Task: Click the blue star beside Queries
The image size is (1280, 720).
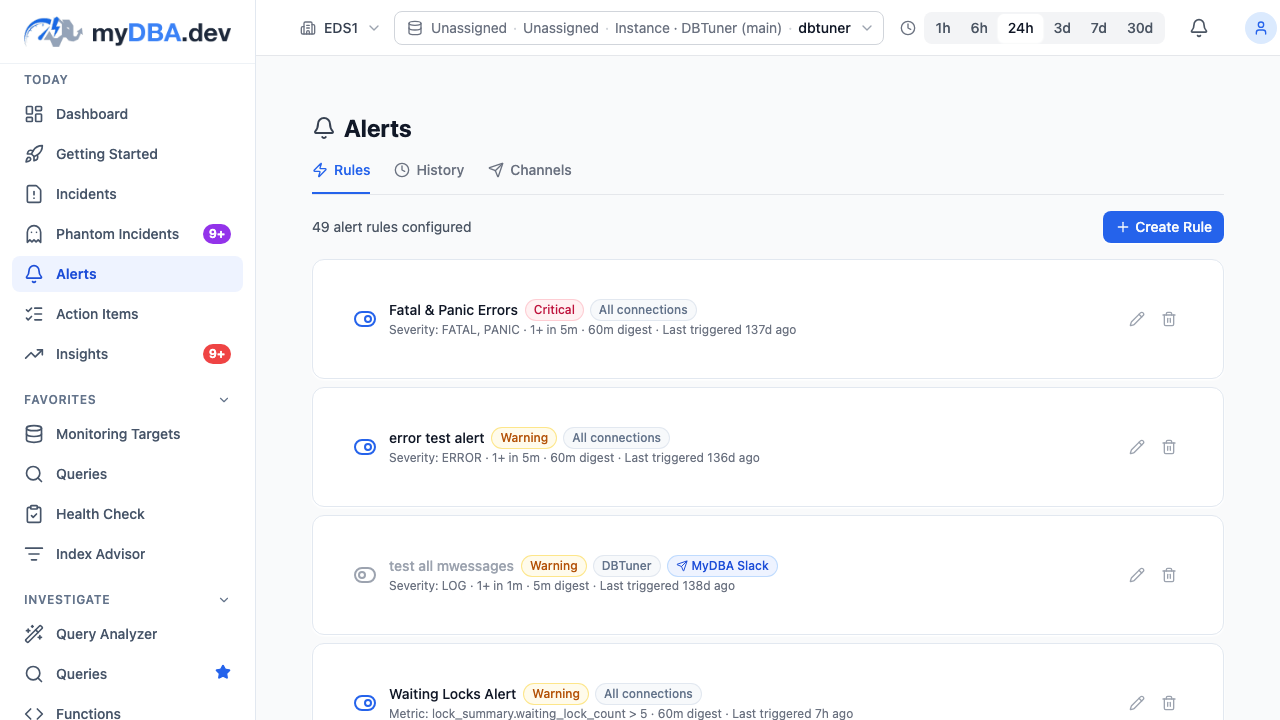Action: coord(223,673)
